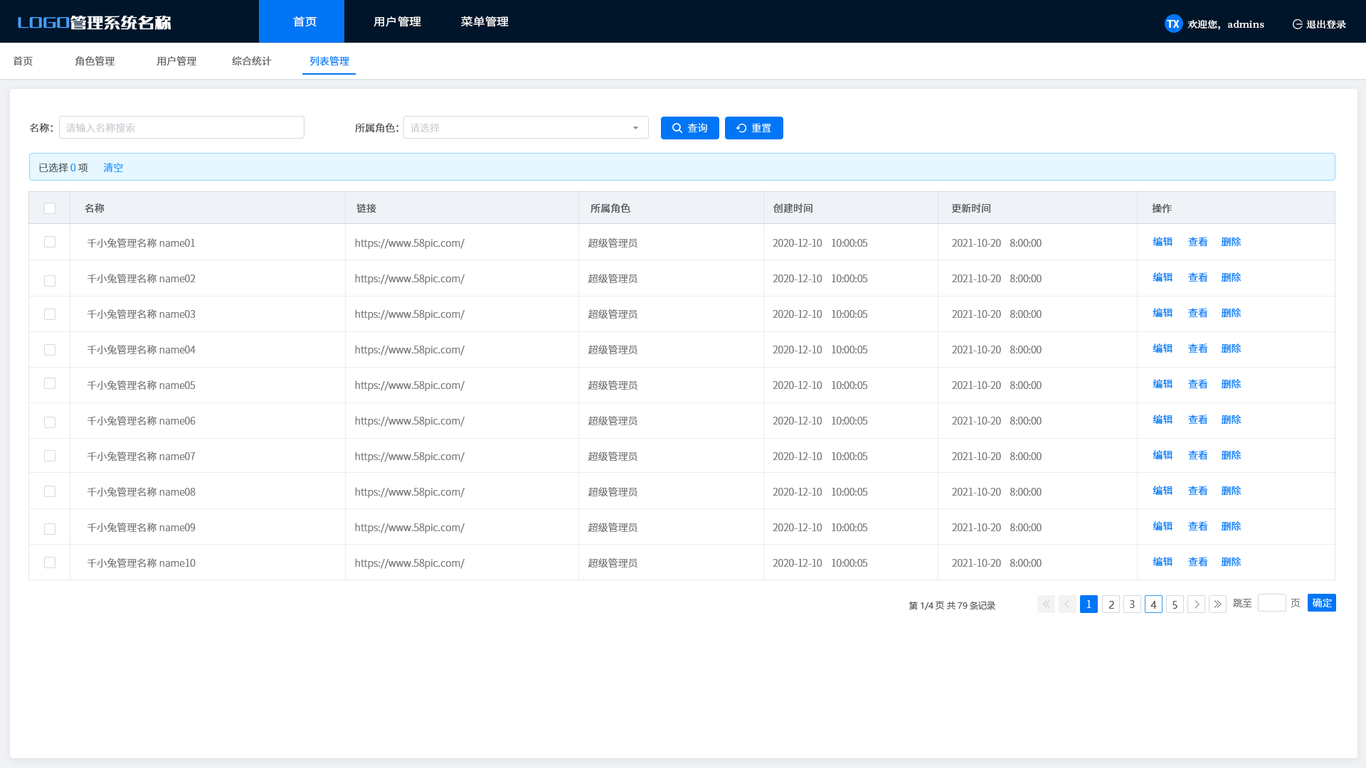The image size is (1366, 768).
Task: View the name02 row
Action: tap(1198, 278)
